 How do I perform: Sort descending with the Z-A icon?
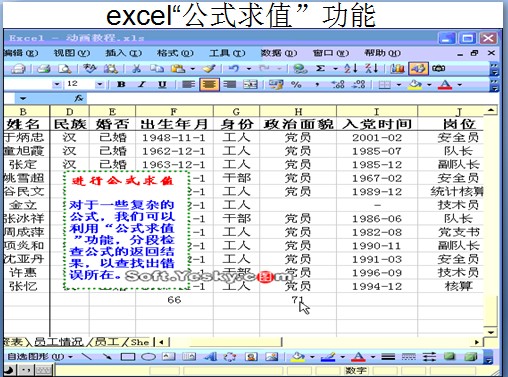pos(371,69)
